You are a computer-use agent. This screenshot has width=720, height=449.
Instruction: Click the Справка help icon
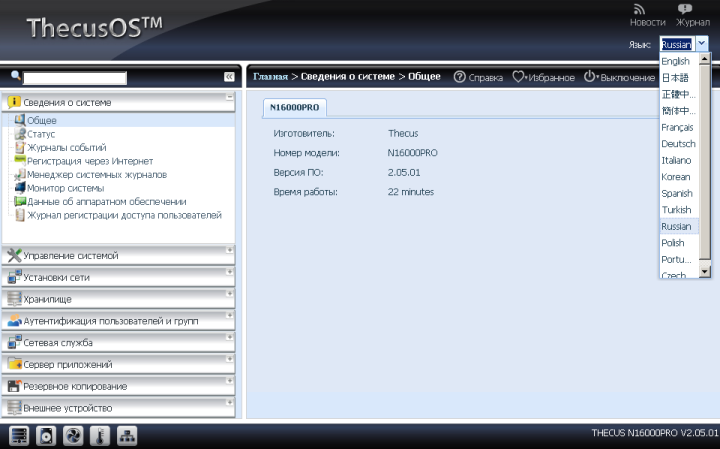point(459,77)
